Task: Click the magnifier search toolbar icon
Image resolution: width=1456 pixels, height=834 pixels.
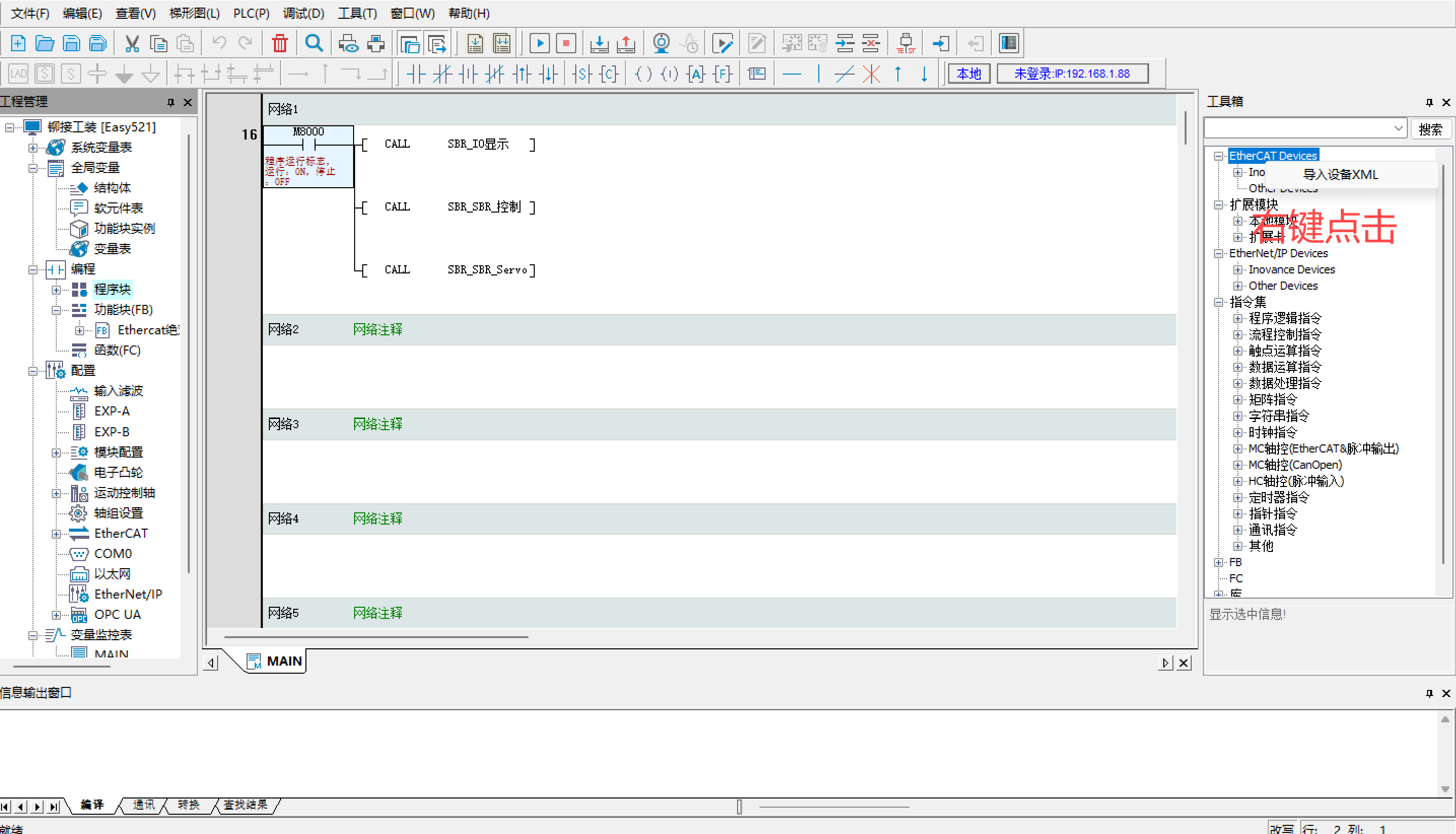Action: point(314,44)
